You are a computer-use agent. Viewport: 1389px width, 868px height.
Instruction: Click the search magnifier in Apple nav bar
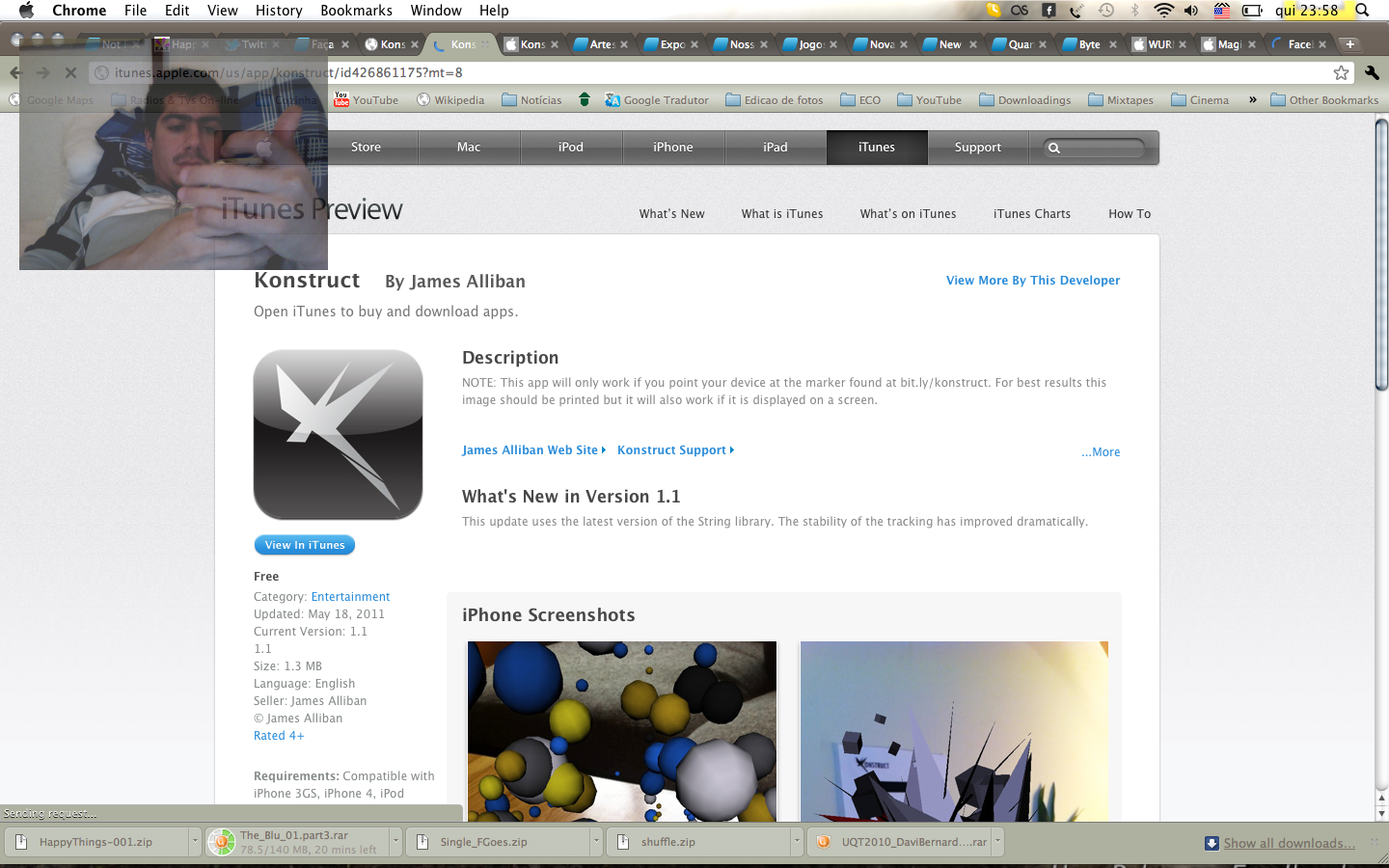pyautogui.click(x=1054, y=148)
